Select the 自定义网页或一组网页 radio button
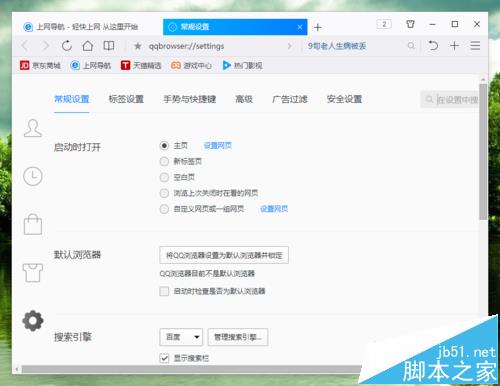500x386 pixels. click(x=164, y=209)
